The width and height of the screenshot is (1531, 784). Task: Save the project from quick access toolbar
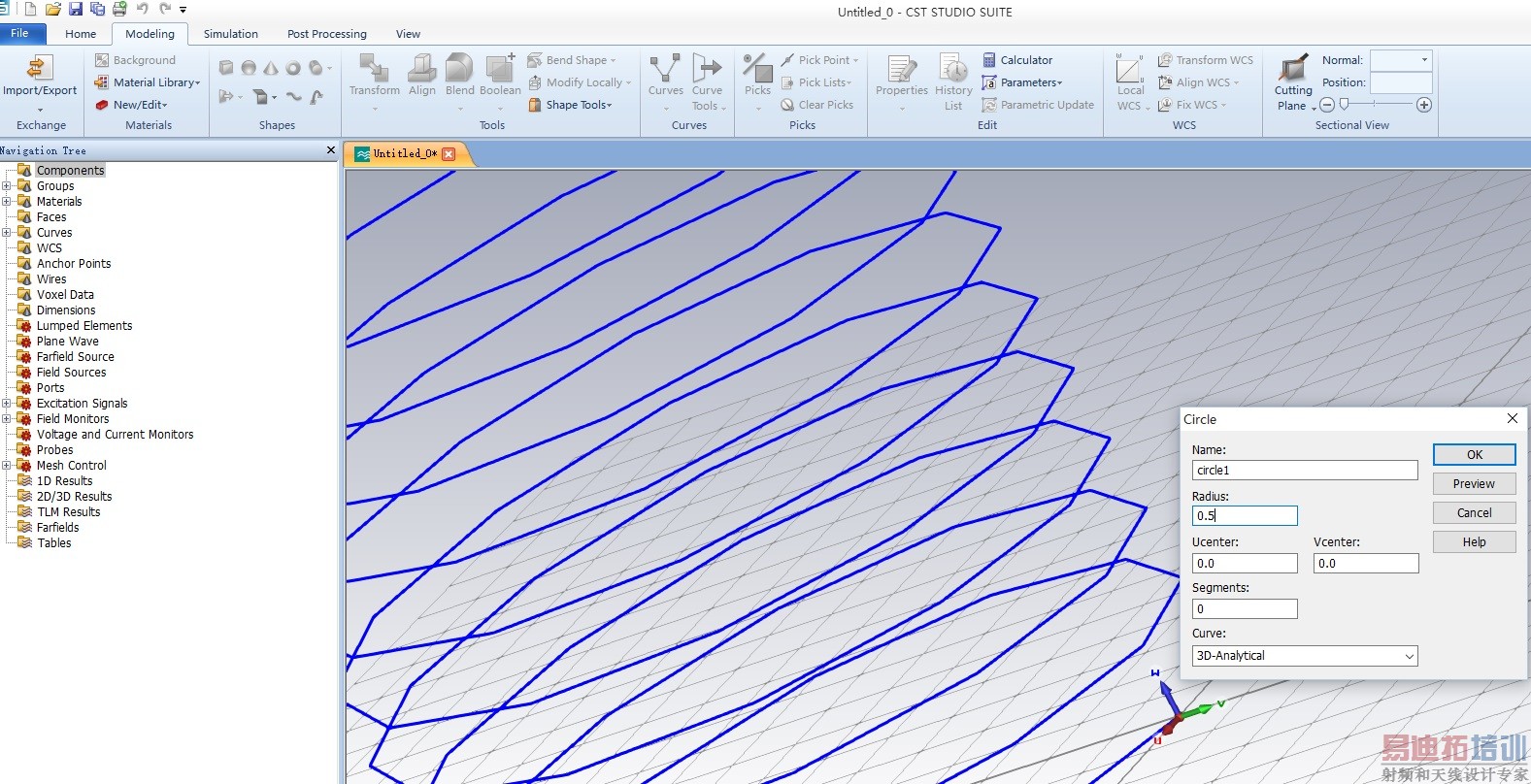76,9
